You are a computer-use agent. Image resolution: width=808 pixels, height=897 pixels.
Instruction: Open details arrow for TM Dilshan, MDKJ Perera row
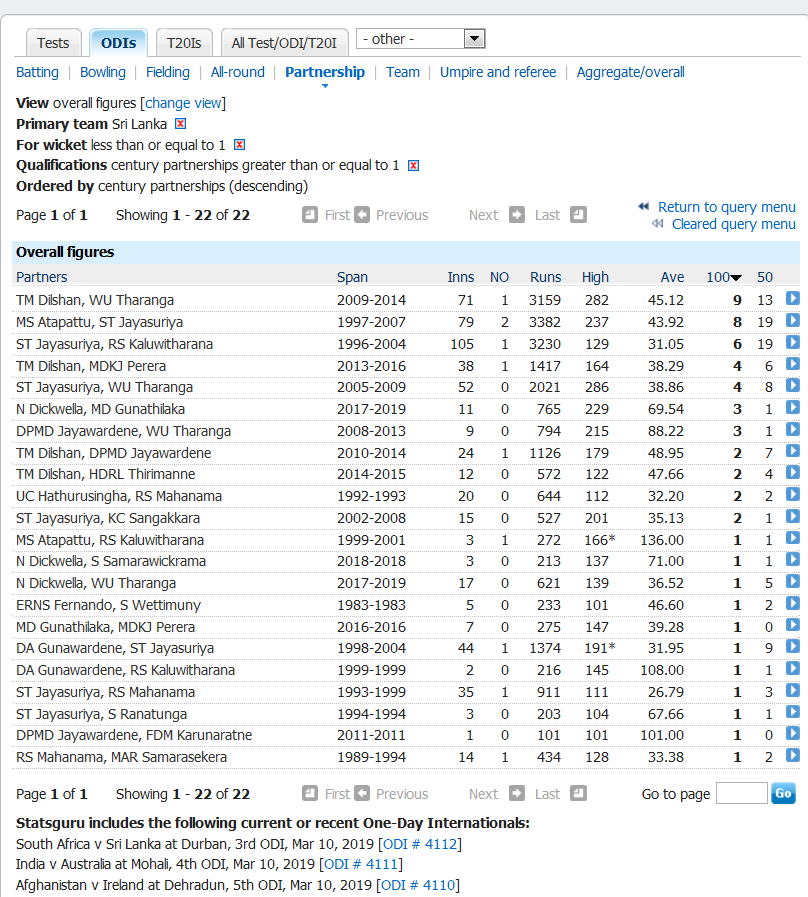[793, 364]
